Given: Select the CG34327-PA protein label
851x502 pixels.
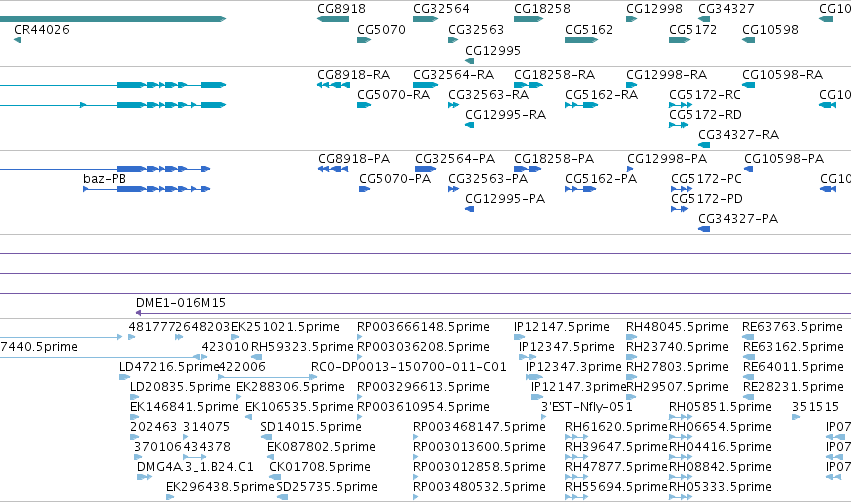Looking at the screenshot, I should [x=738, y=219].
